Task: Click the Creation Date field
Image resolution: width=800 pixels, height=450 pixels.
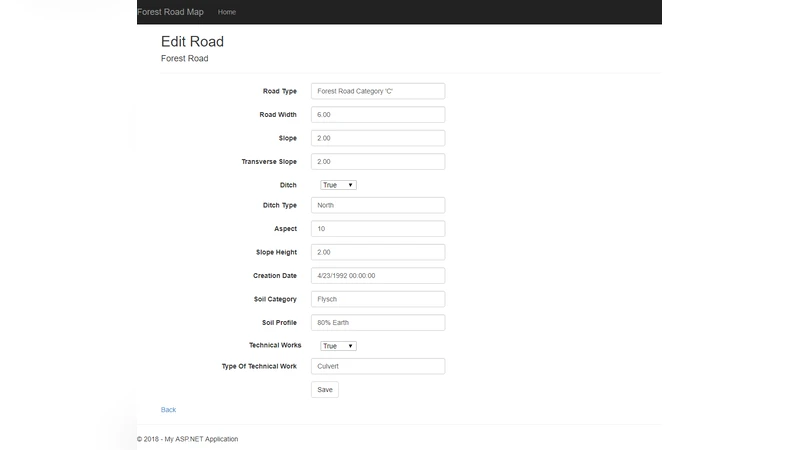Action: (x=377, y=275)
